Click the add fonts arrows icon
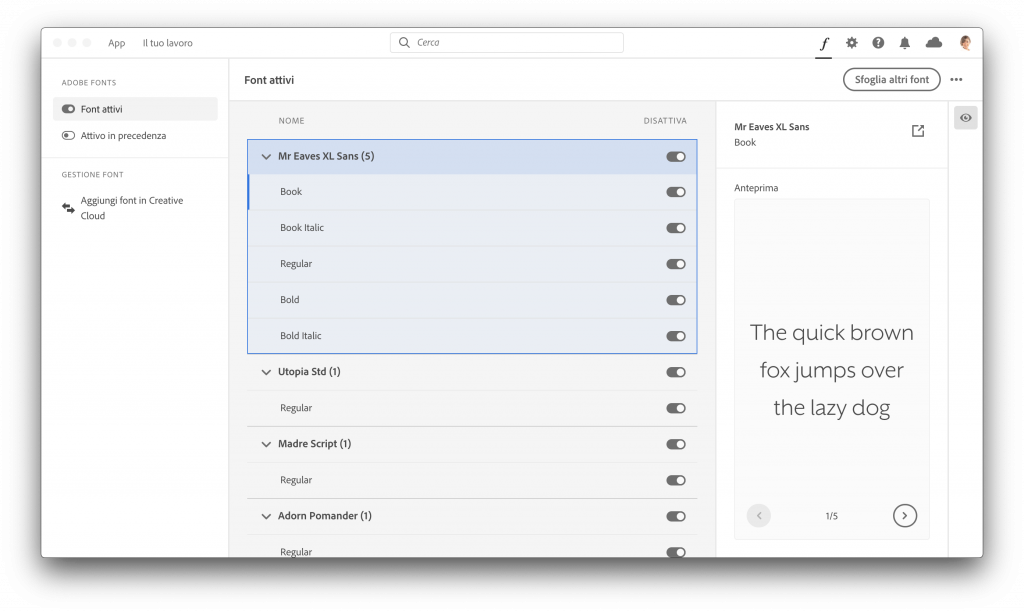 69,208
